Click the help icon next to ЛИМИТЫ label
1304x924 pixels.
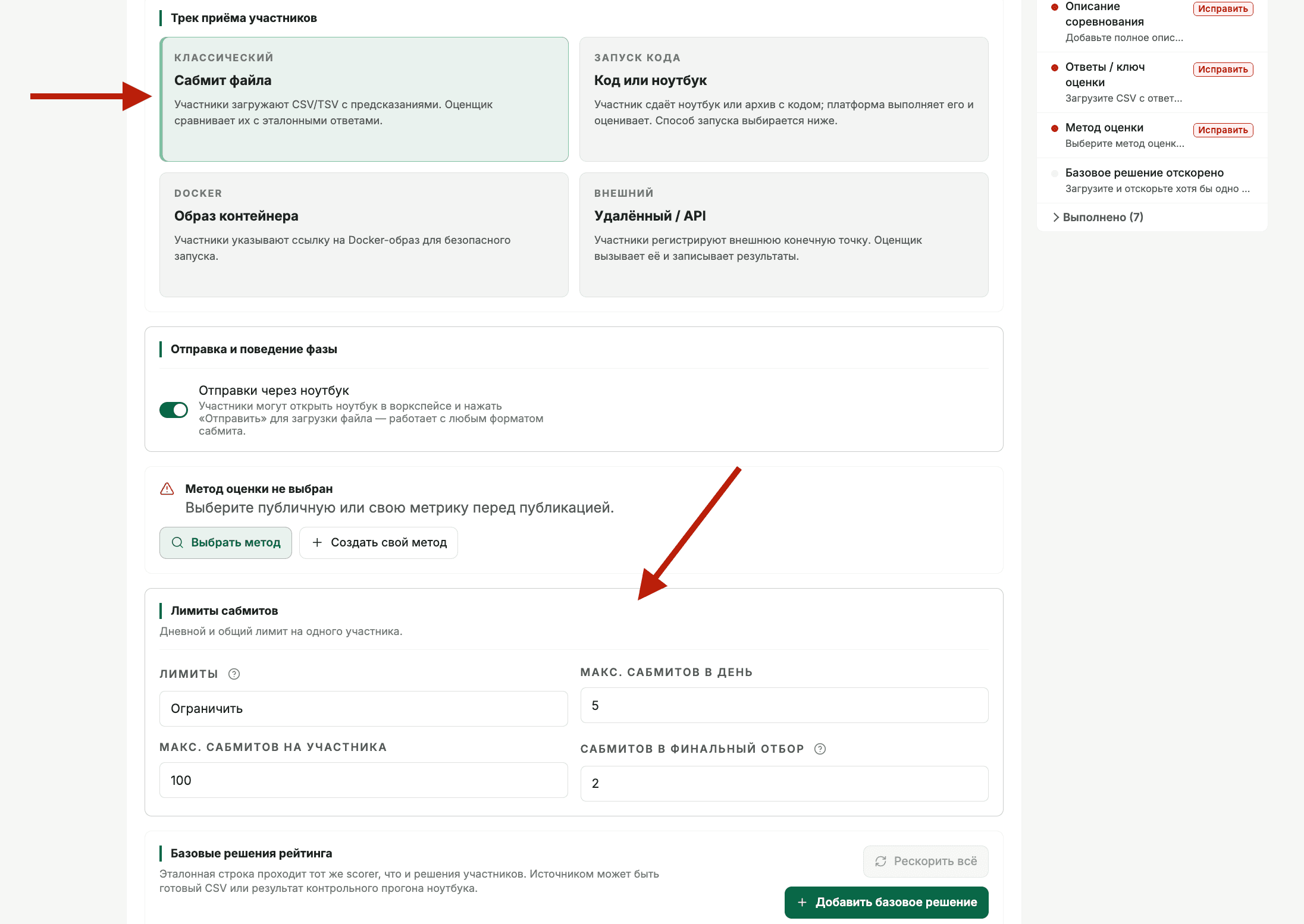[x=234, y=674]
